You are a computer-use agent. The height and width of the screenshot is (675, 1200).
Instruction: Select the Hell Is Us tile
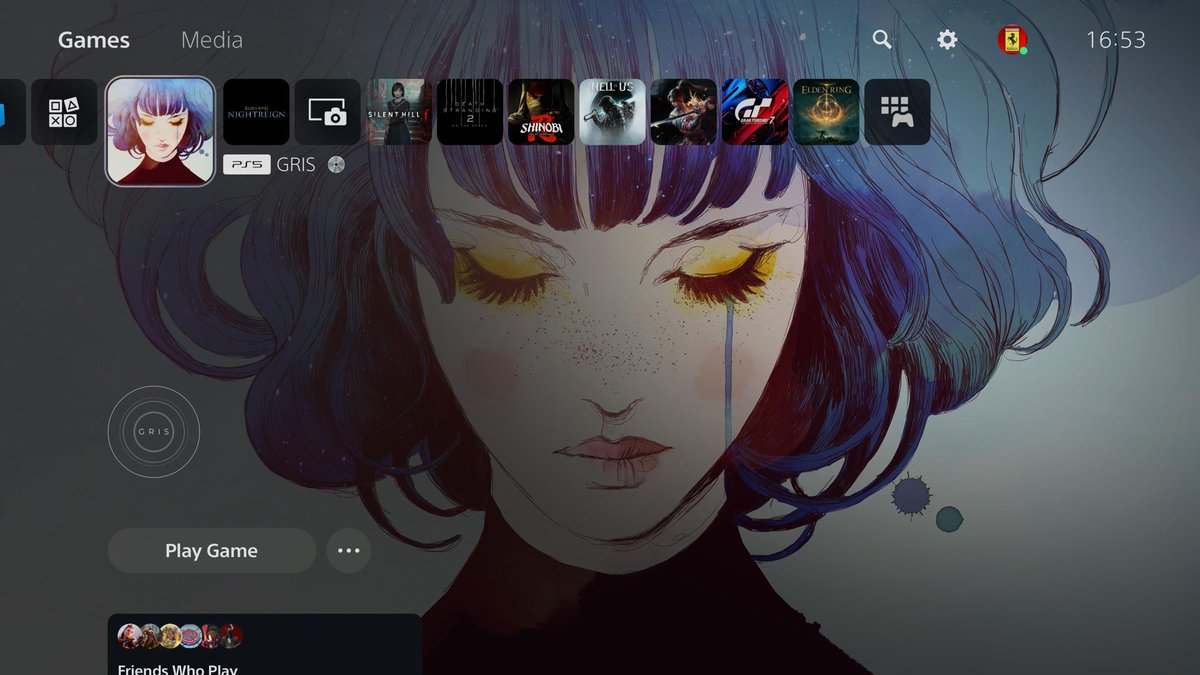(612, 112)
